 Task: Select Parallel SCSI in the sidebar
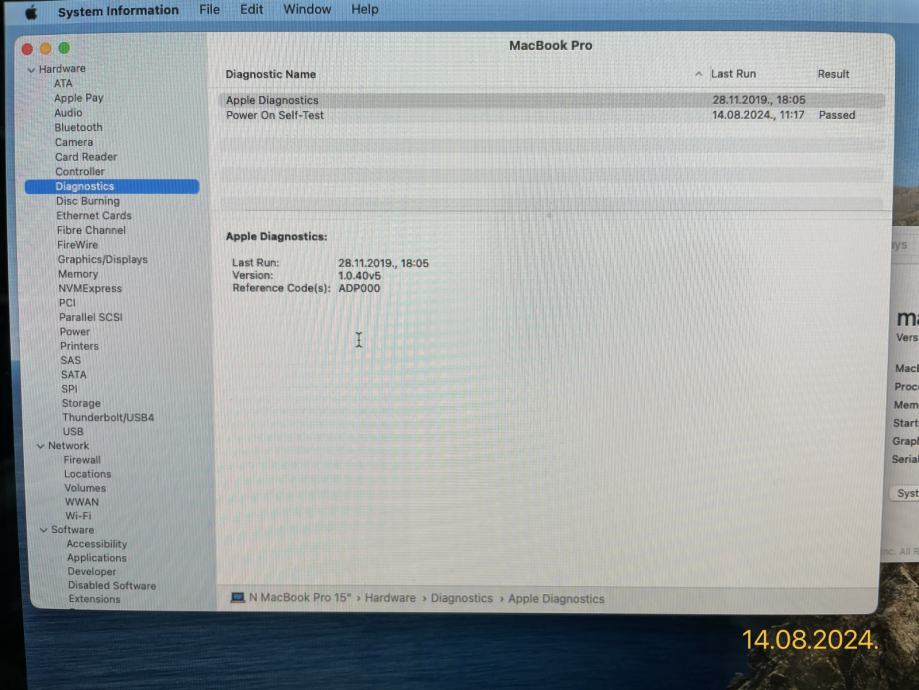click(x=91, y=317)
